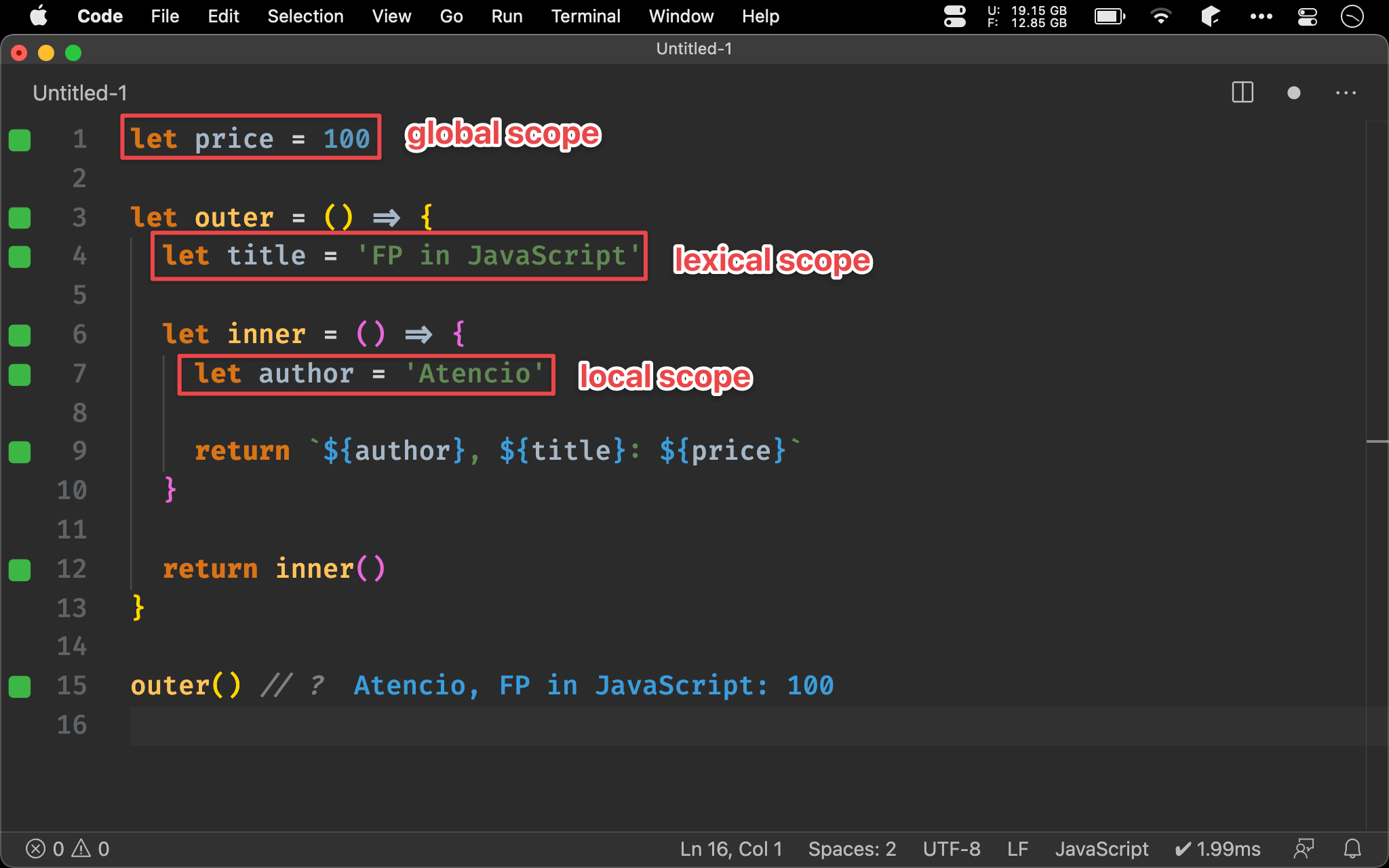Click the Wi-Fi menu bar icon
Screen dimensions: 1389x868
coord(1160,16)
